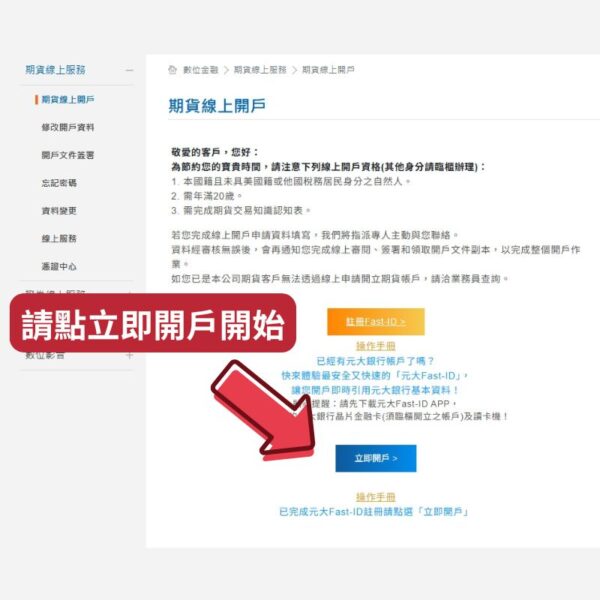Screen dimensions: 600x600
Task: Click 數位金融 breadcrumb link
Action: click(x=201, y=70)
